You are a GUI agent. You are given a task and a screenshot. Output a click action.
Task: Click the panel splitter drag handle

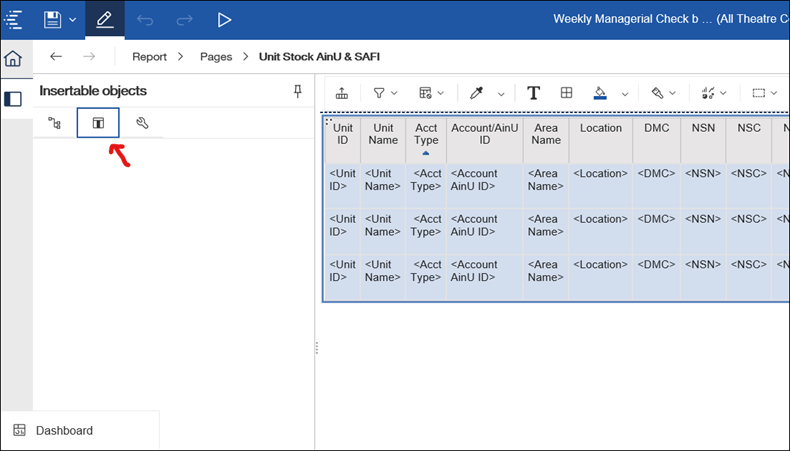317,348
